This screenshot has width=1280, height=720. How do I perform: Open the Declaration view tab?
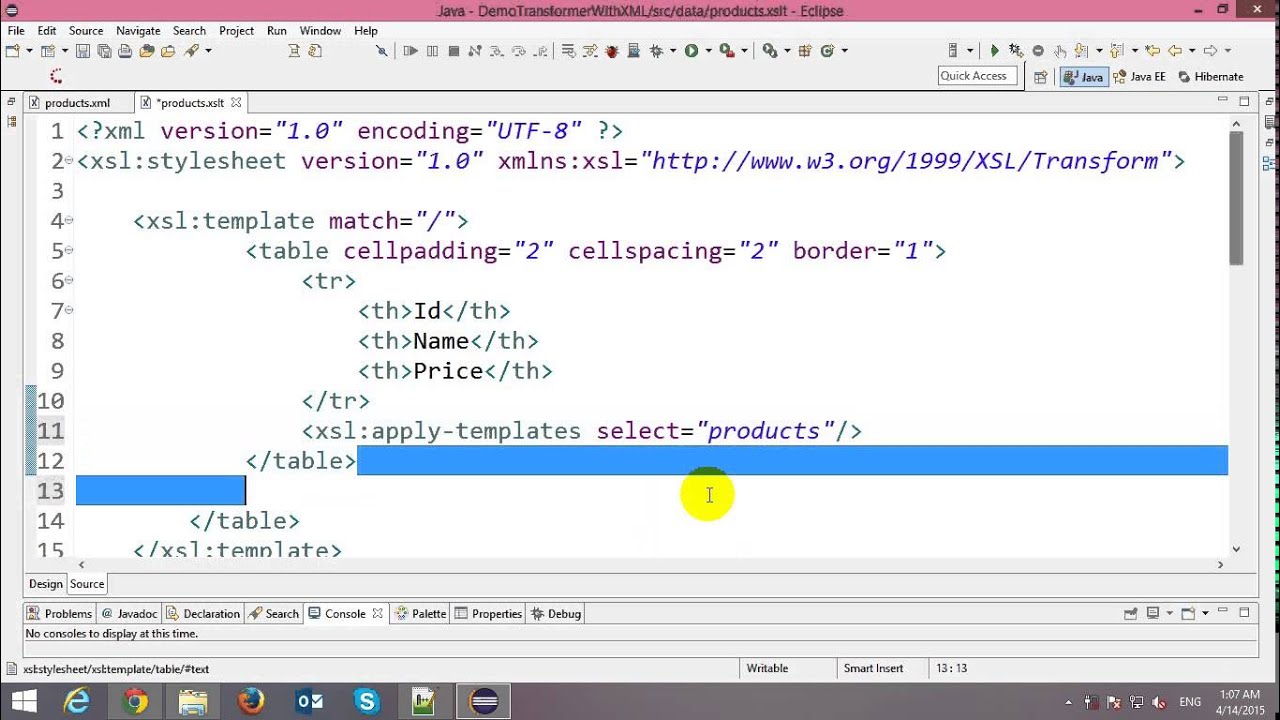tap(203, 613)
